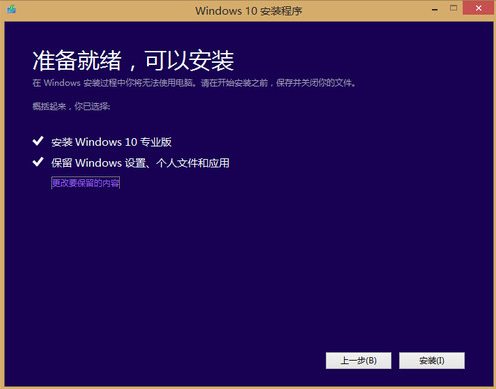Viewport: 496px width, 389px height.
Task: Click the Windows 10 setup icon in title bar
Action: point(11,9)
